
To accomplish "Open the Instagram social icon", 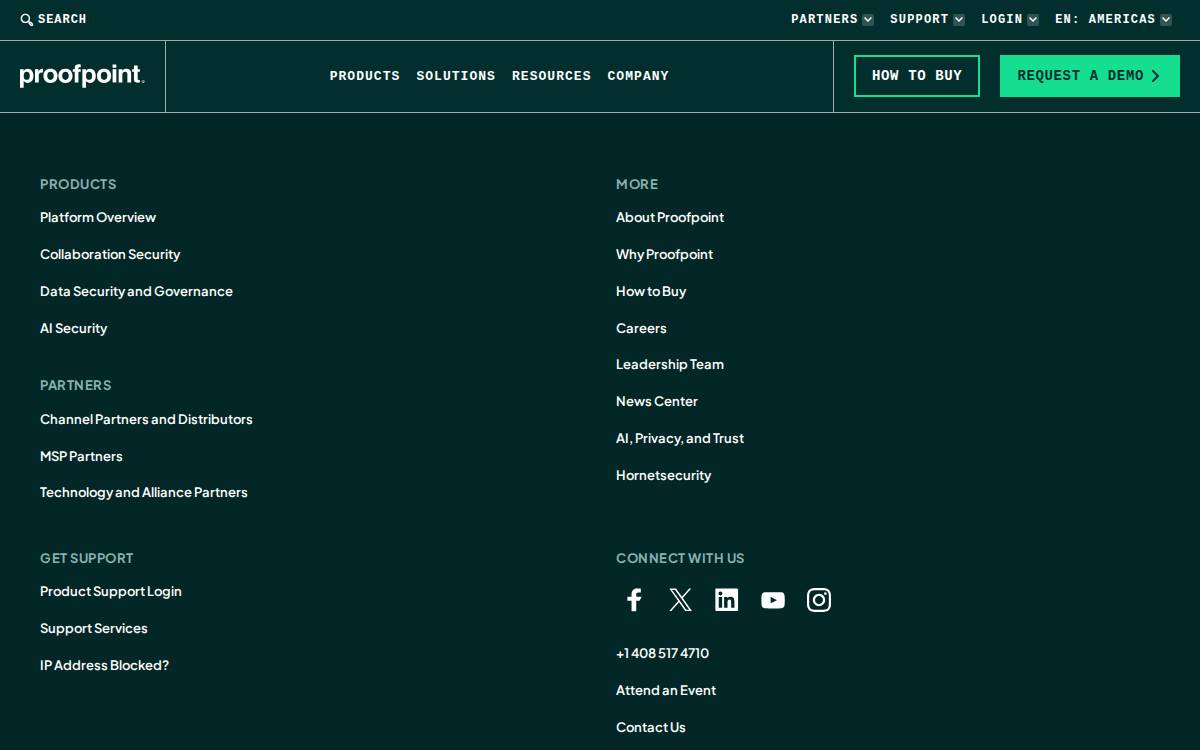I will [819, 600].
